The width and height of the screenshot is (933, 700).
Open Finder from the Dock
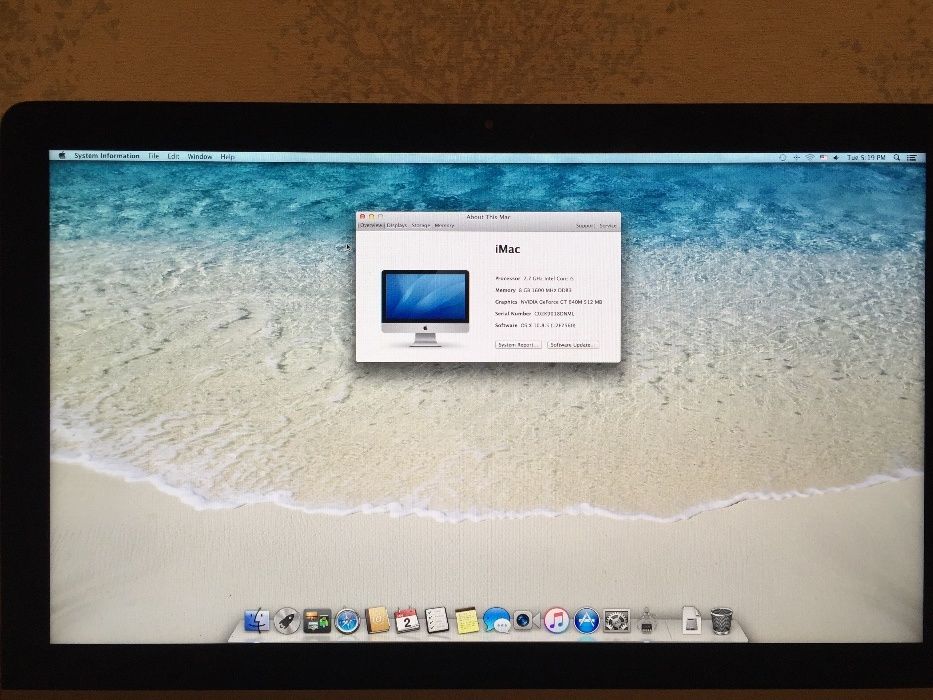click(257, 621)
